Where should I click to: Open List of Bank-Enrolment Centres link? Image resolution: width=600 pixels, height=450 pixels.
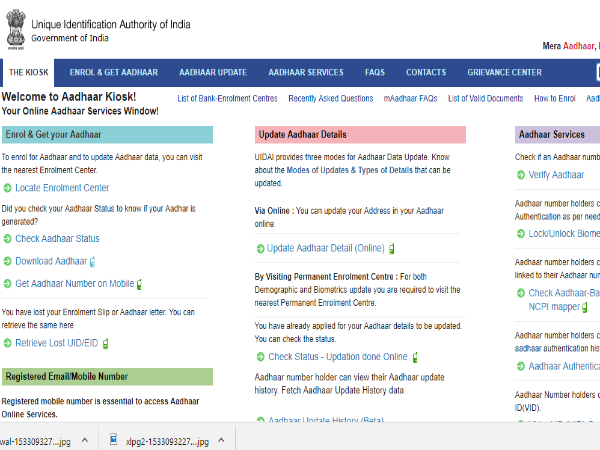tap(227, 99)
